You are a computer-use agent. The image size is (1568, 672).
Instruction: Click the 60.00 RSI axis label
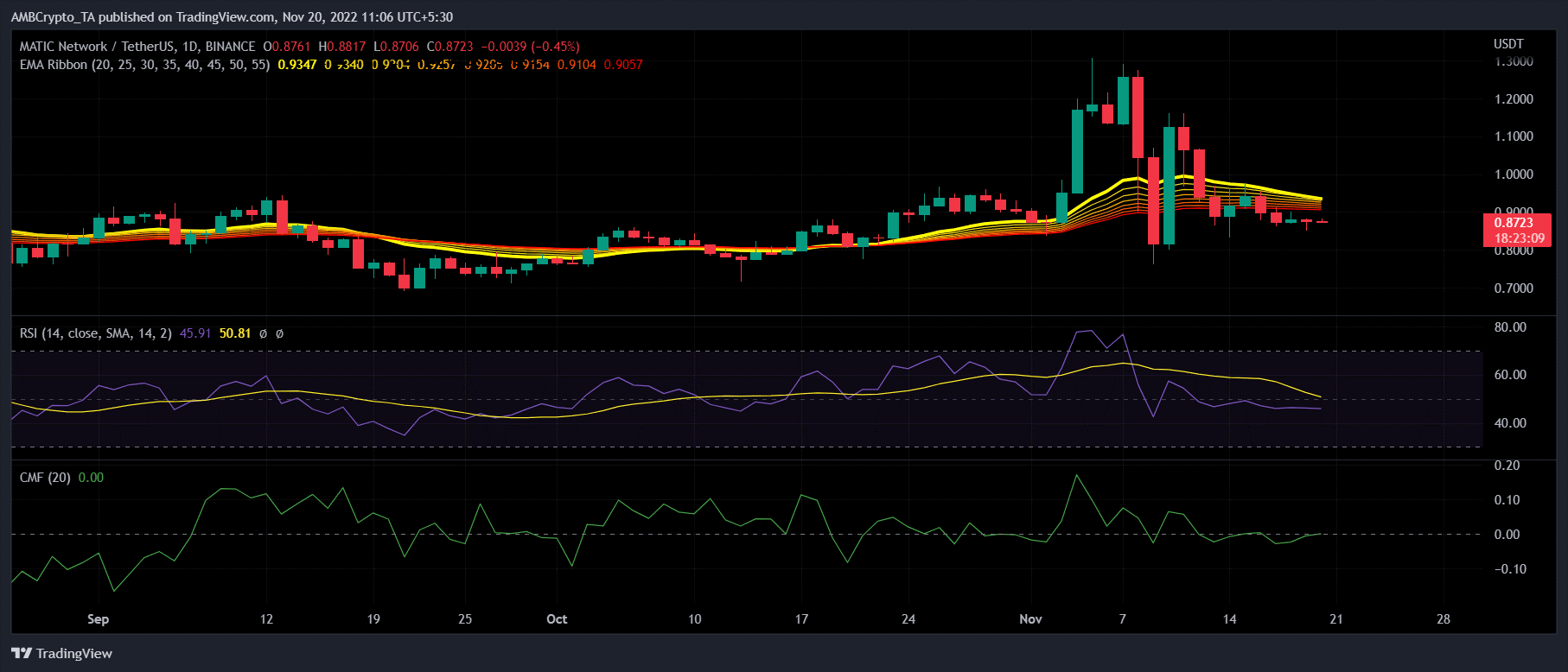[x=1510, y=375]
